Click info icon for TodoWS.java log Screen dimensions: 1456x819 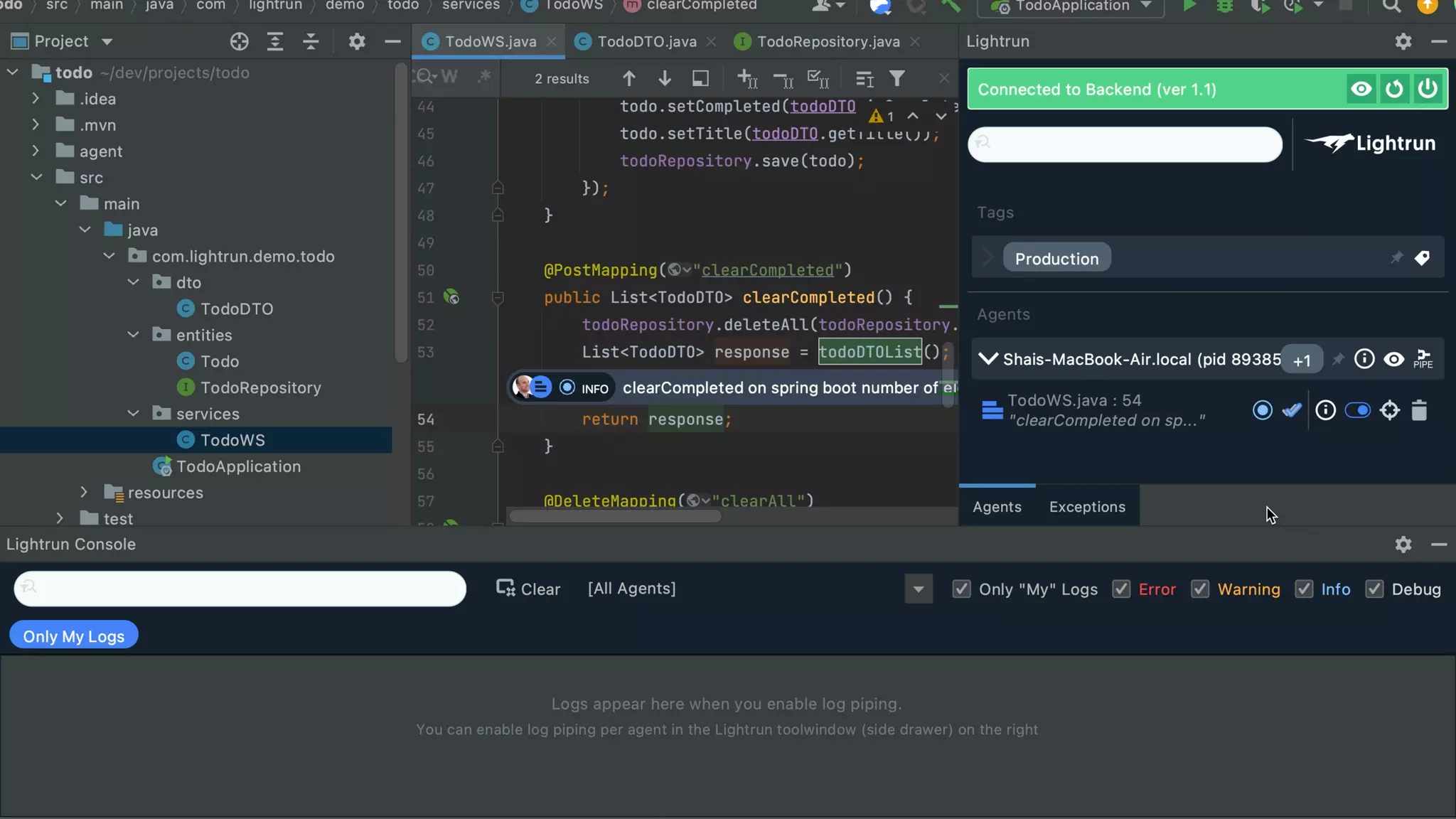pos(1325,410)
